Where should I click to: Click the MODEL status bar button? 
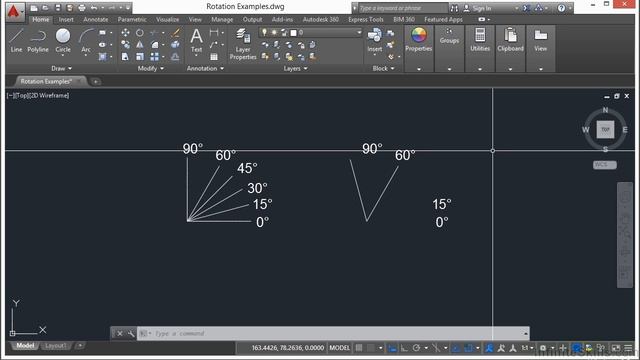[x=339, y=348]
